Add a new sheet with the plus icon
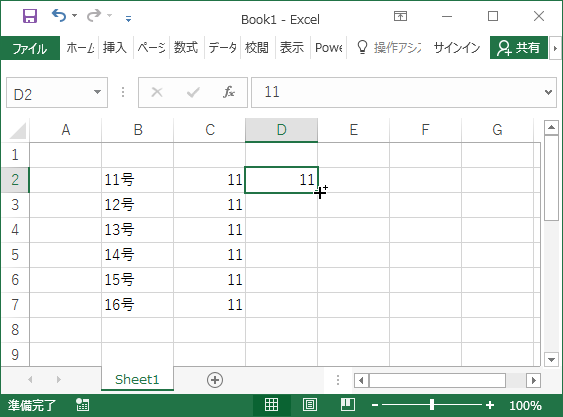This screenshot has width=563, height=417. coord(215,380)
